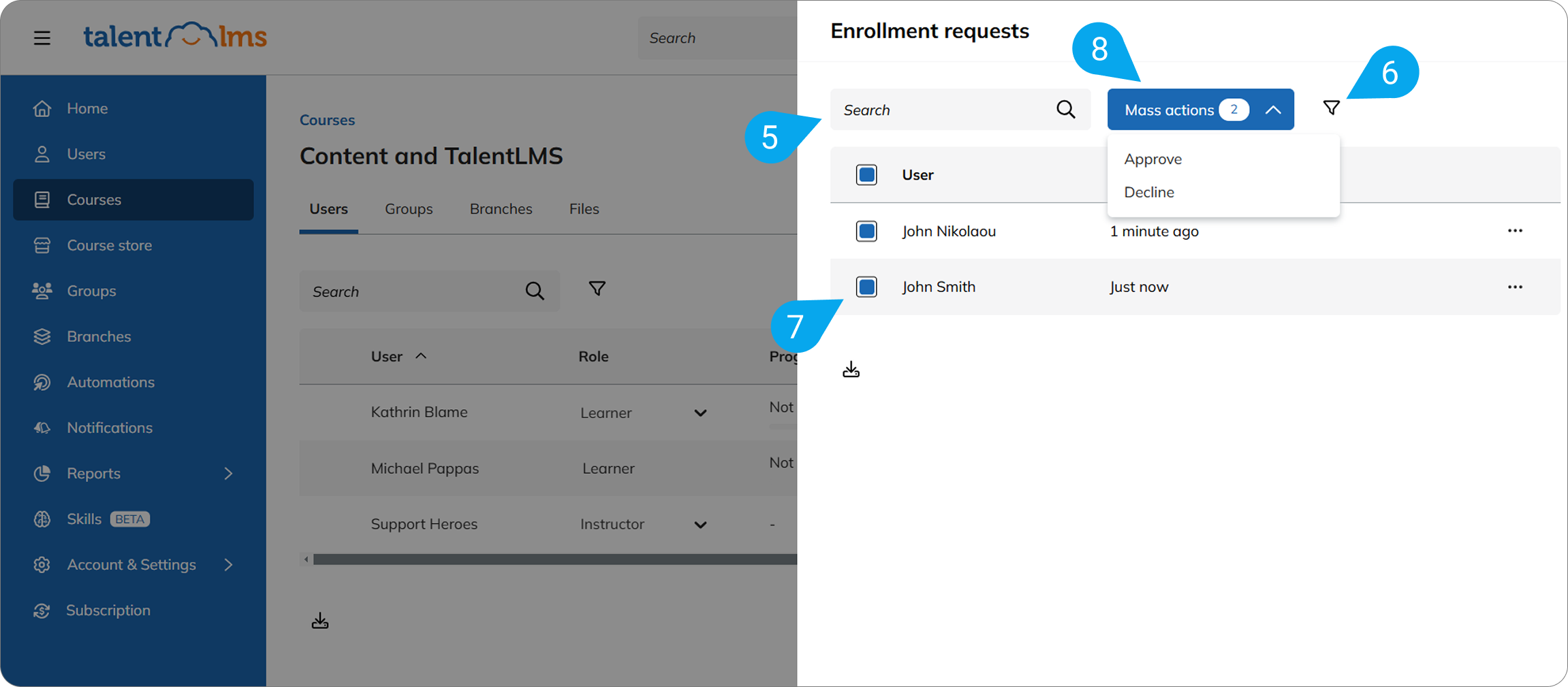Click the Courses book icon in sidebar
The width and height of the screenshot is (1568, 687).
pyautogui.click(x=42, y=199)
